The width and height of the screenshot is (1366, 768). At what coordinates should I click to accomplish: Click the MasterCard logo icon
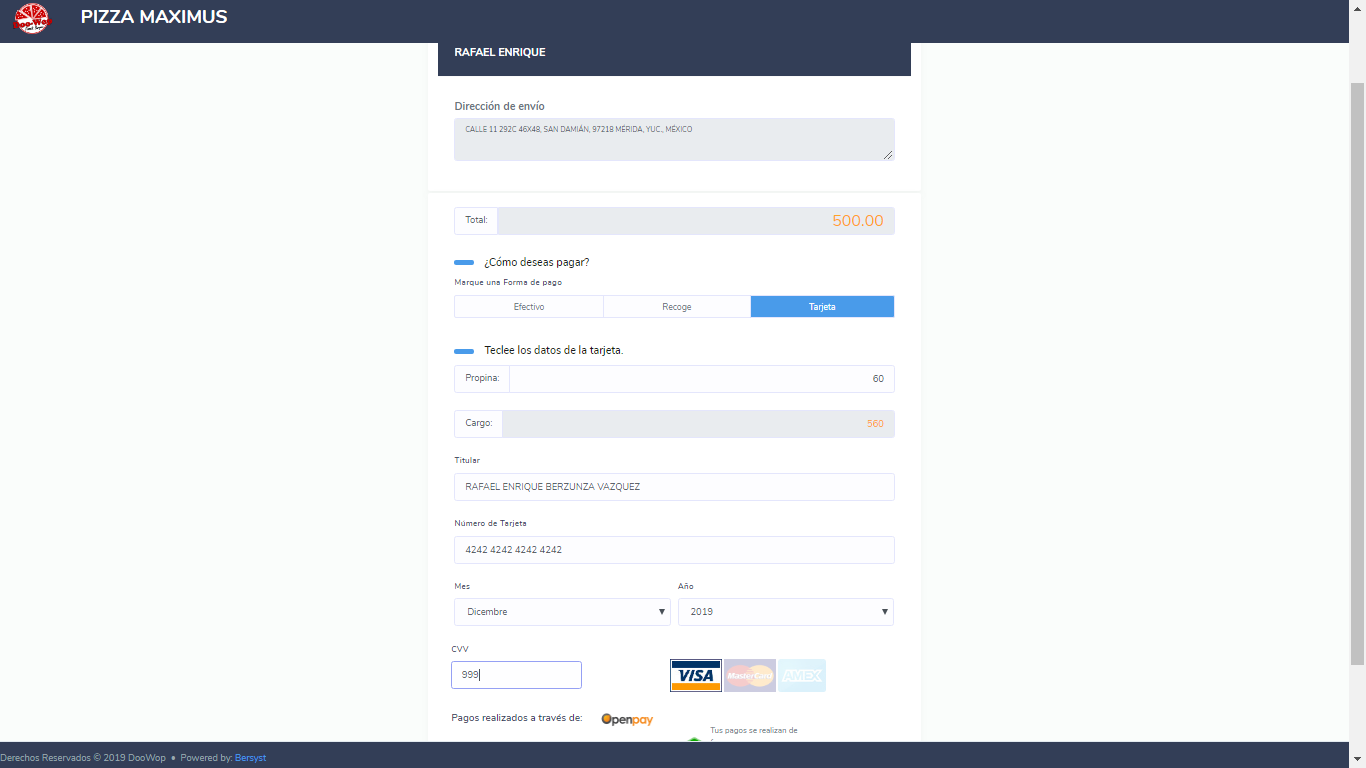pyautogui.click(x=749, y=676)
